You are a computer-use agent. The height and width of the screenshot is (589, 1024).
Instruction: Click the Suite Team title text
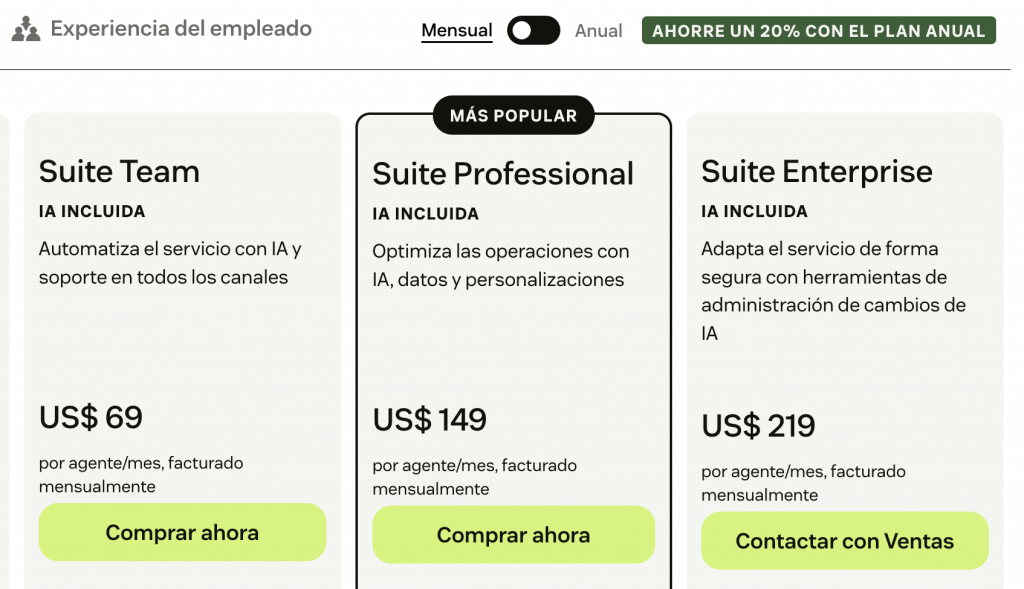click(x=118, y=171)
